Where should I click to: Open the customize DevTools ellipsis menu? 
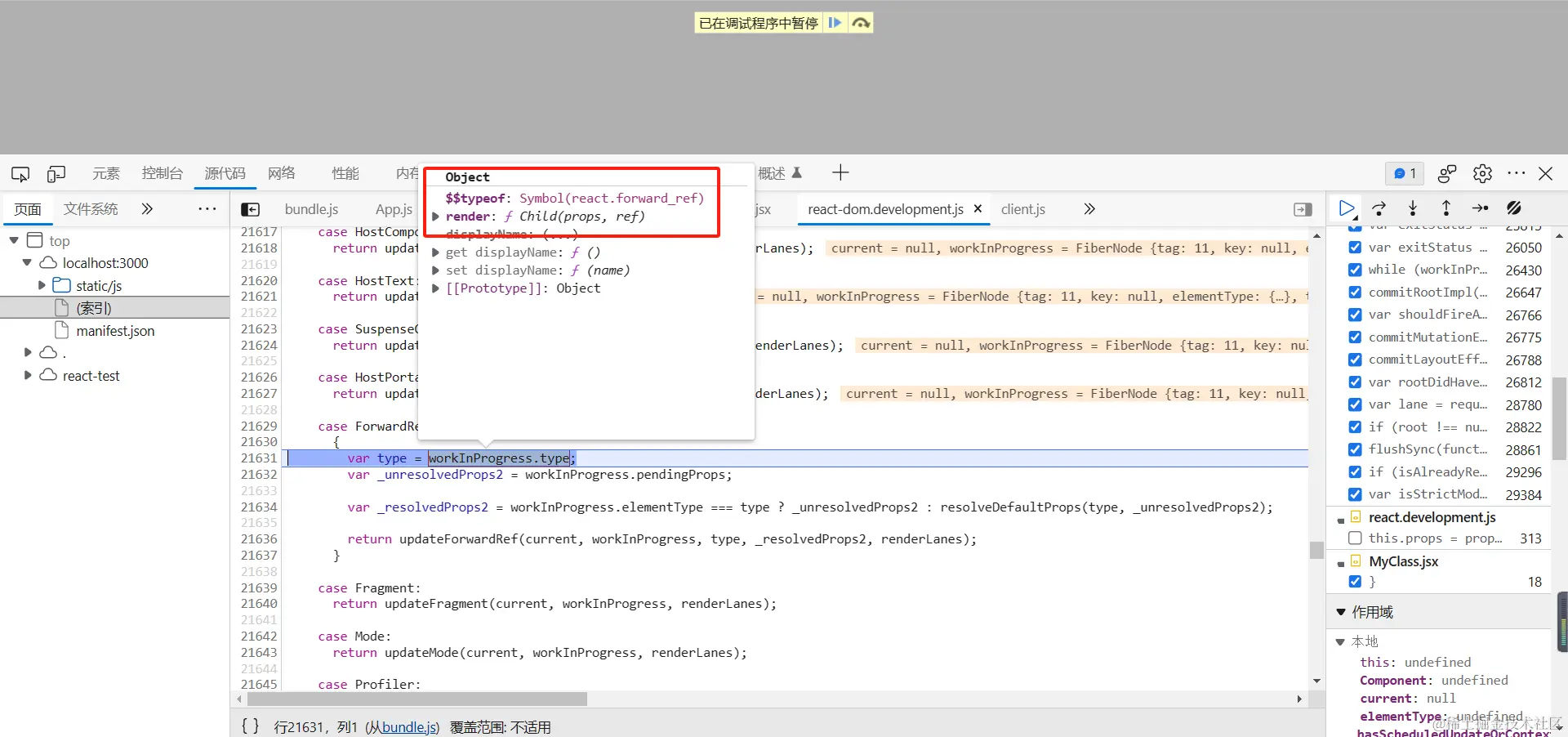(1517, 173)
